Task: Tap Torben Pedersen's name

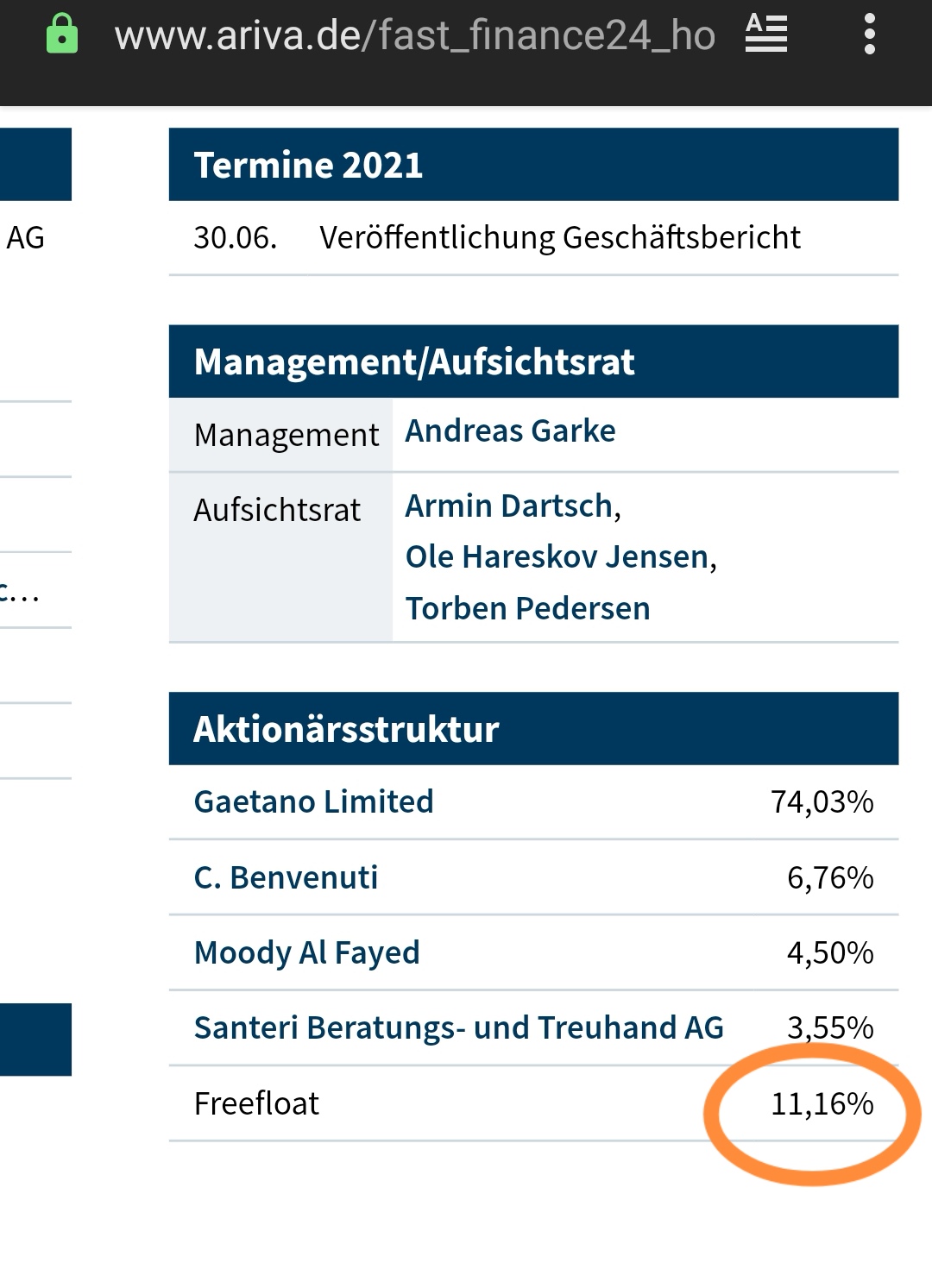Action: (x=528, y=608)
